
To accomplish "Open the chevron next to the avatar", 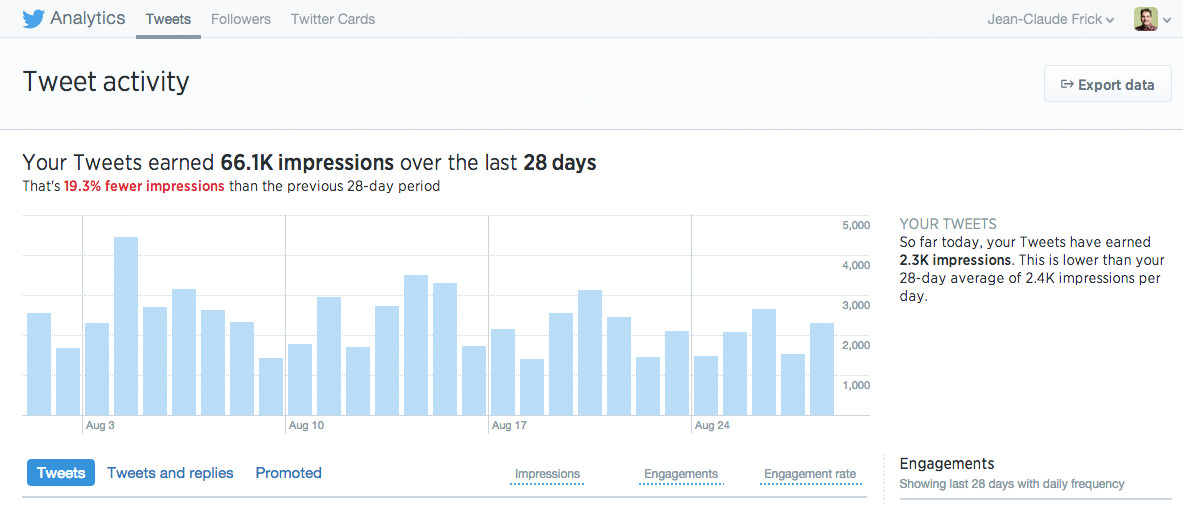I will tap(1167, 21).
